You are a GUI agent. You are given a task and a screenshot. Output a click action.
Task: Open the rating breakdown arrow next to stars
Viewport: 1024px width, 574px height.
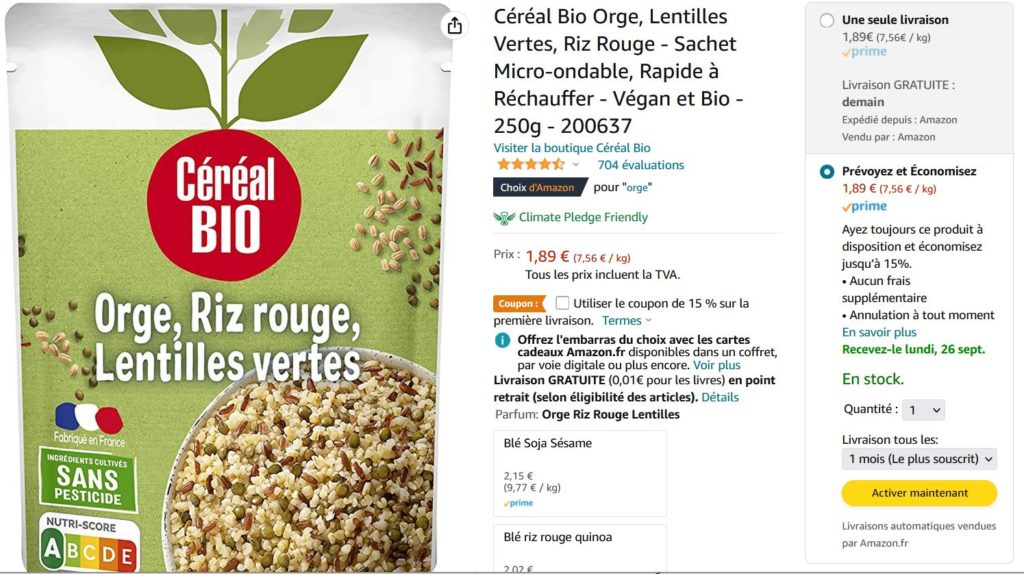(x=575, y=165)
